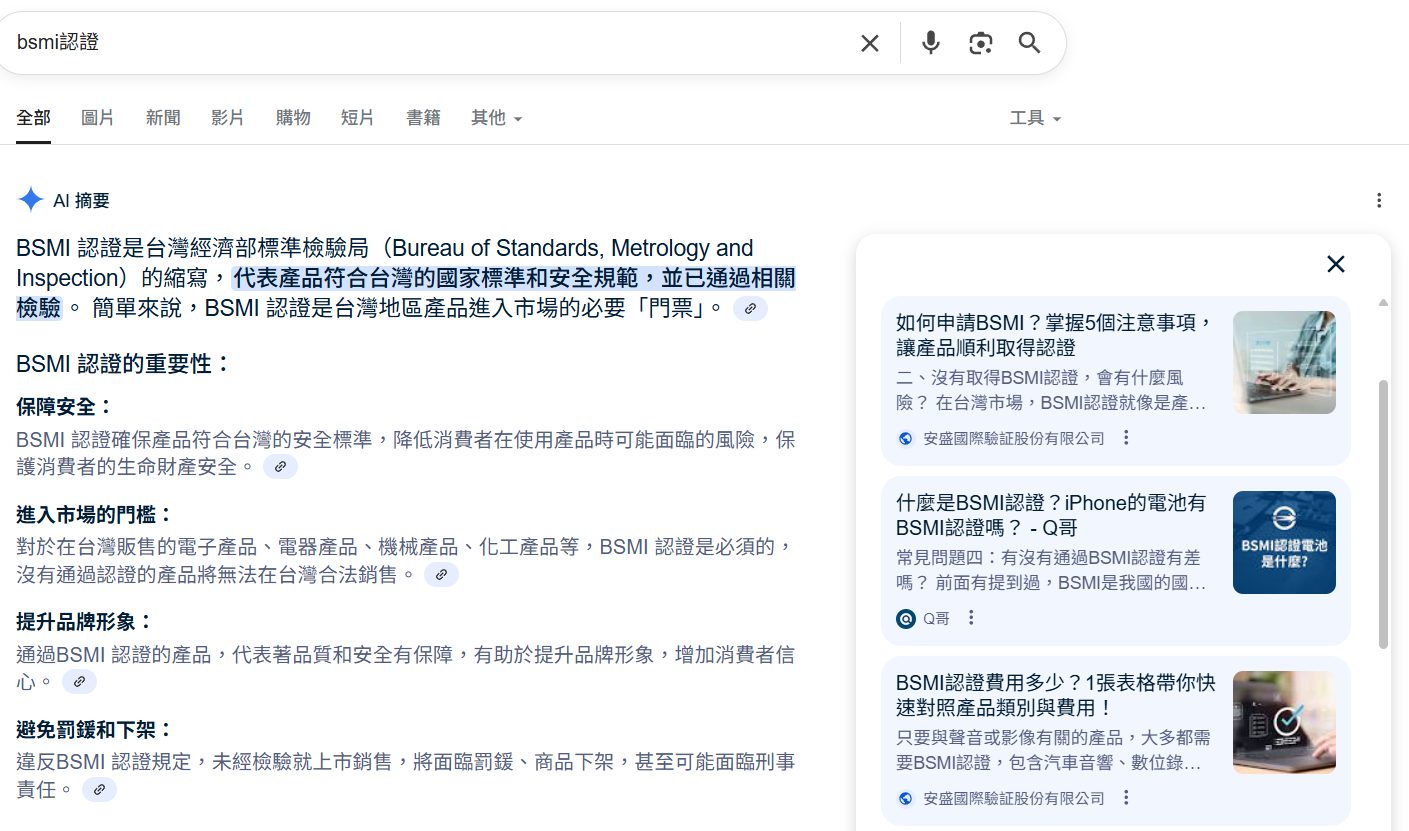This screenshot has width=1409, height=831.
Task: Open source link chip after 「門票」 sentence
Action: tap(751, 308)
